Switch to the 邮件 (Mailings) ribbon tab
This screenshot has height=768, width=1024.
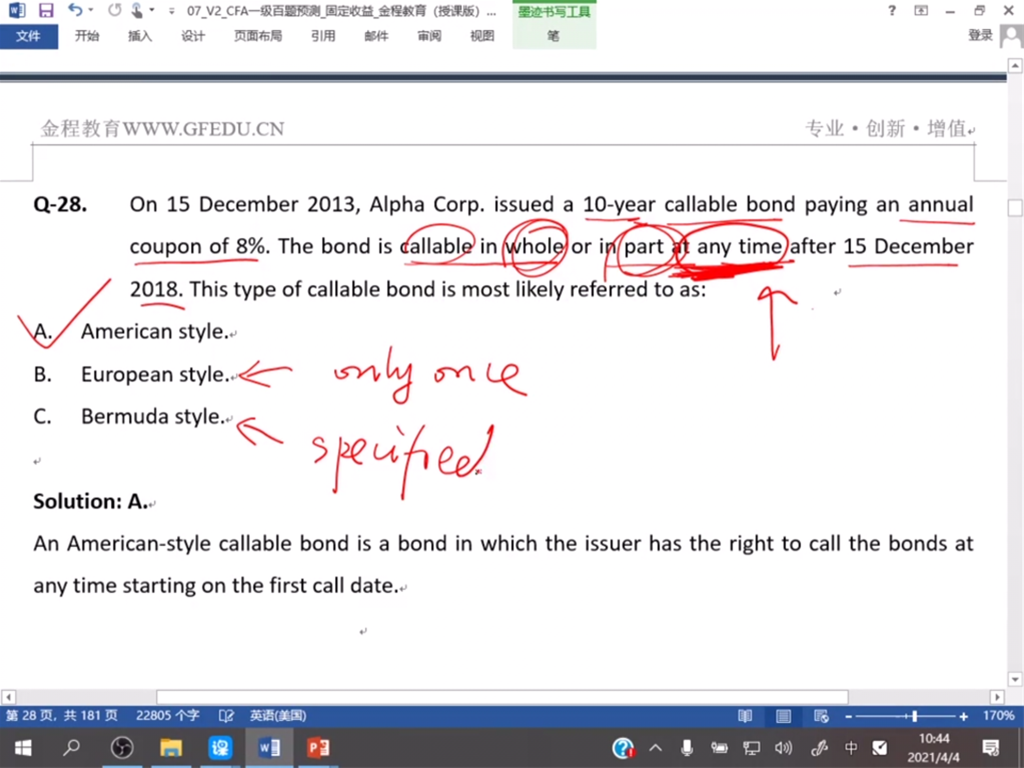pyautogui.click(x=376, y=36)
